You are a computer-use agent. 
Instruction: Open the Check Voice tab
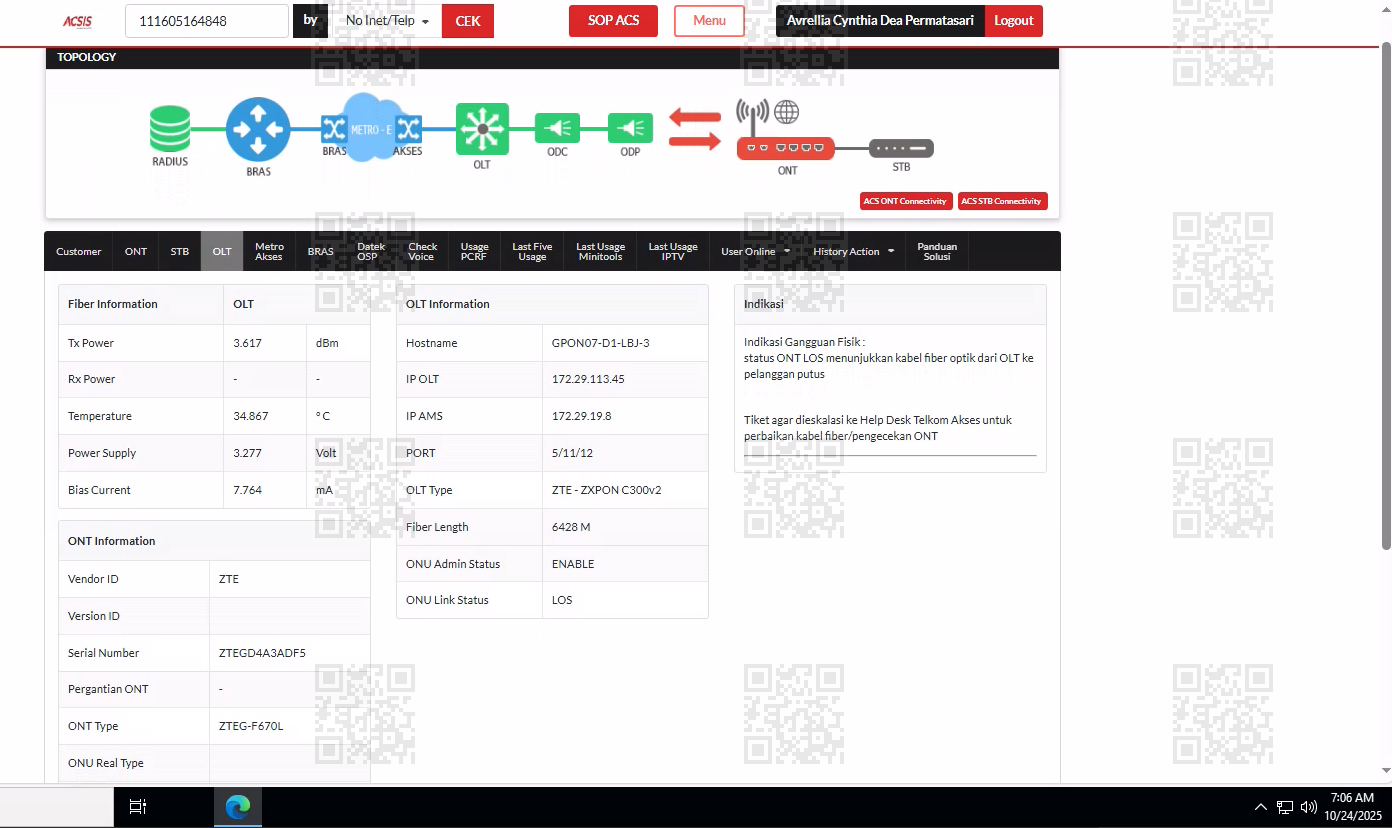pos(422,252)
